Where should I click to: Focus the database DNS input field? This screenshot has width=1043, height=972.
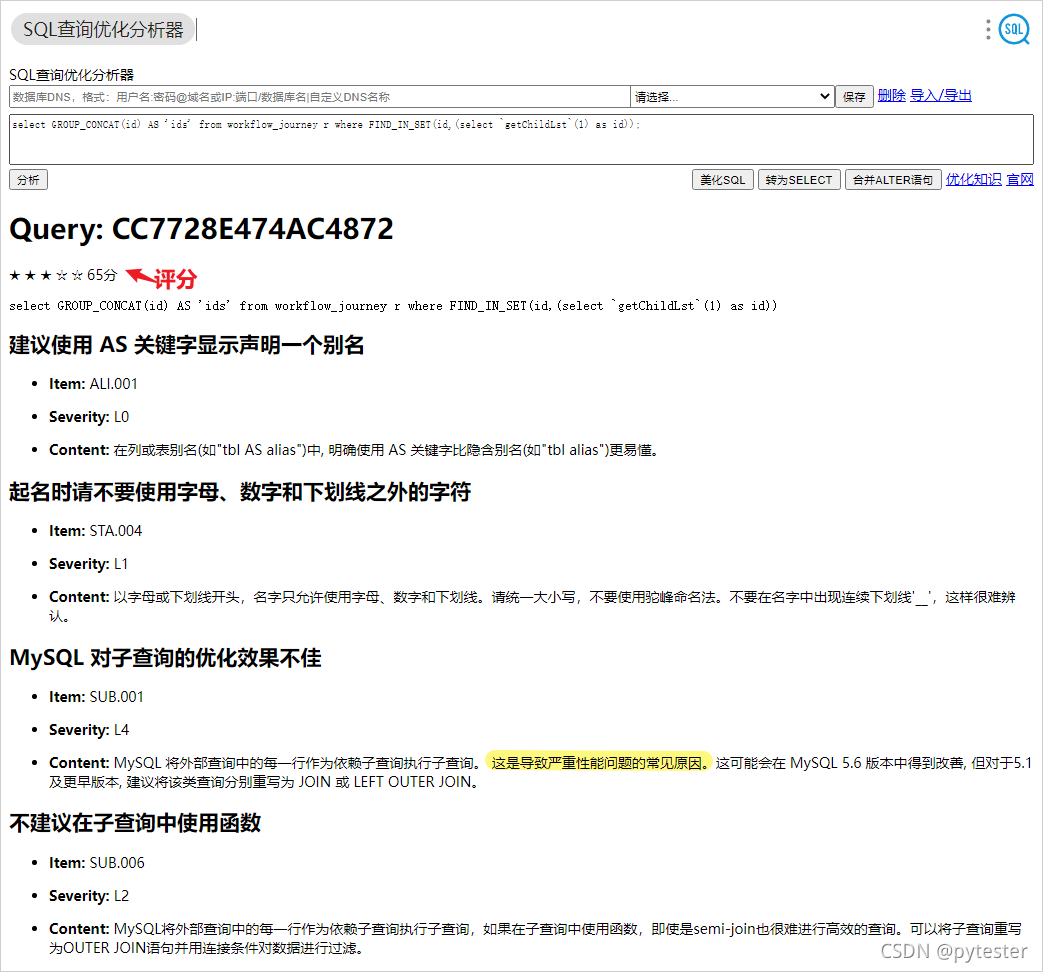[x=319, y=97]
